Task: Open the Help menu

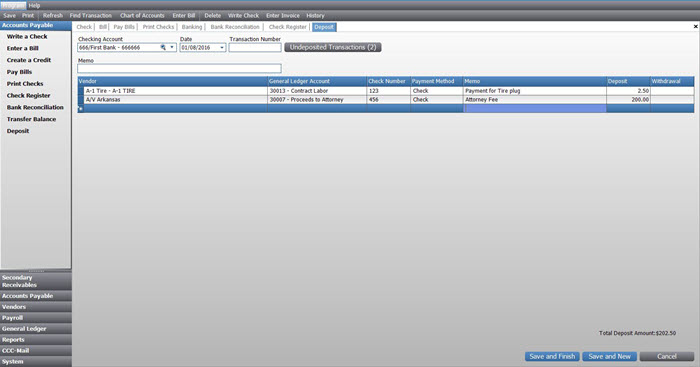Action: (x=34, y=5)
